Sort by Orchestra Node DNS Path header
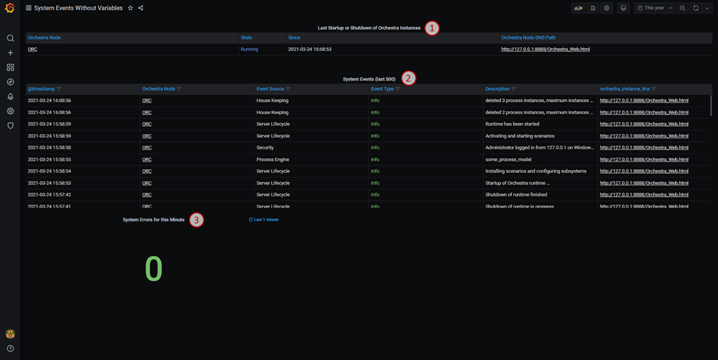 (x=528, y=38)
